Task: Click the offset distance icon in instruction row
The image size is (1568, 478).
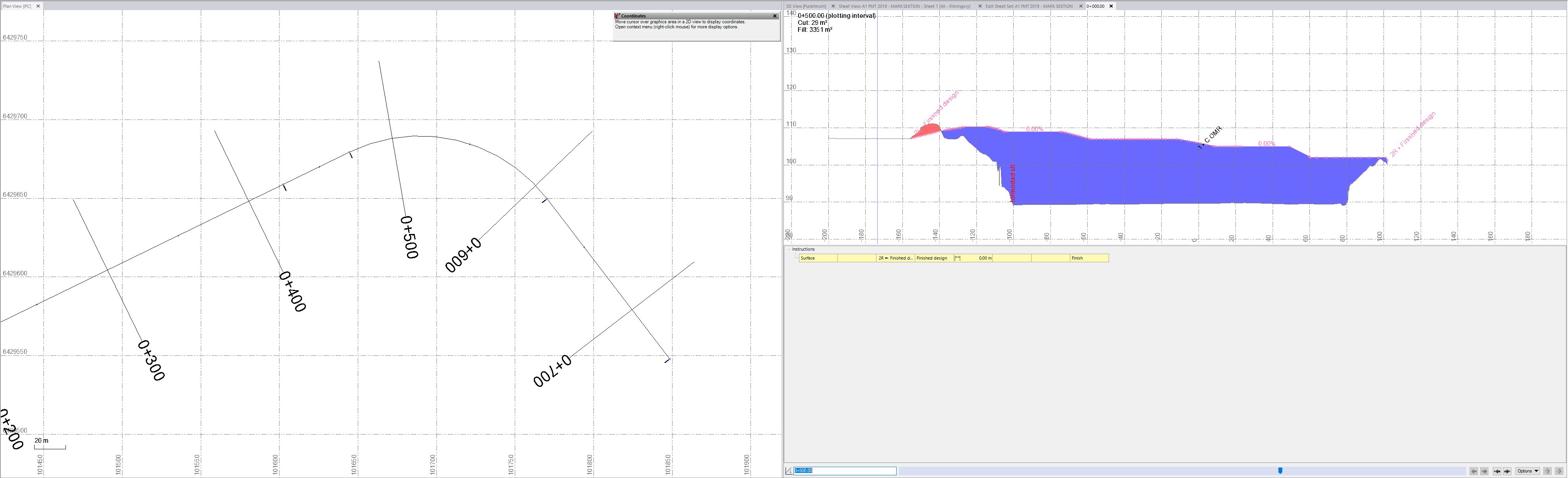Action: pyautogui.click(x=957, y=258)
